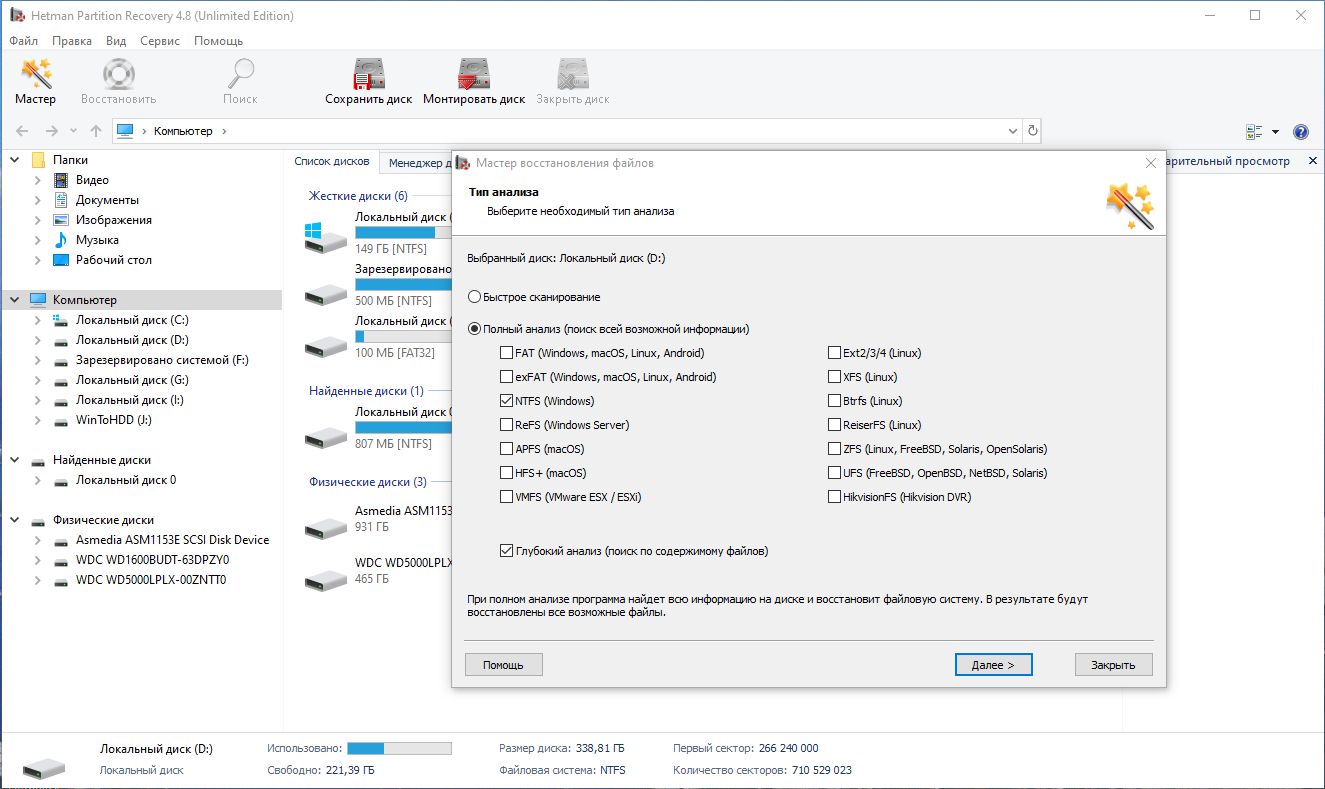
Task: Collapse the Компьютер tree node
Action: [15, 300]
